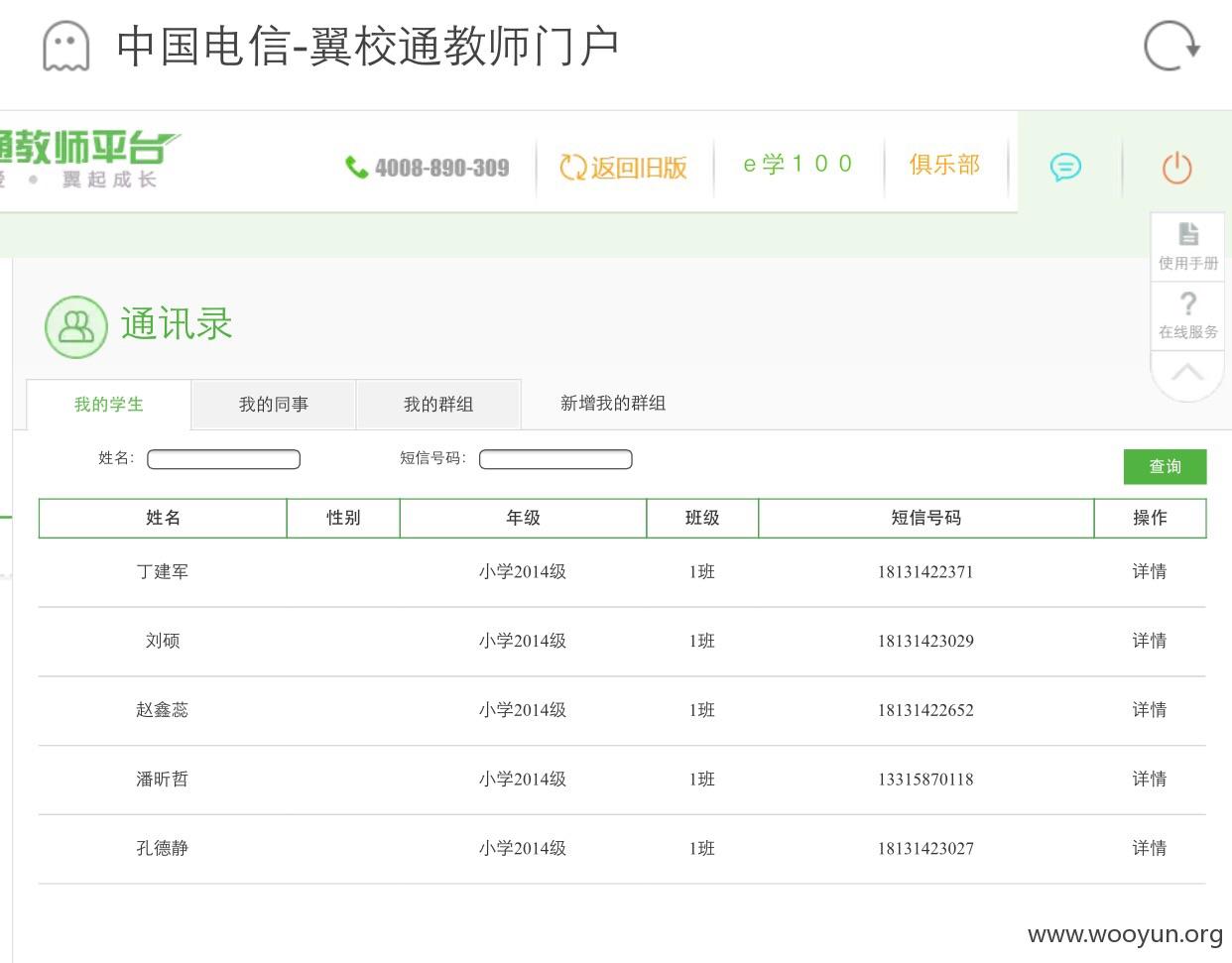The image size is (1232, 963).
Task: Focus the 短信号码 search field
Action: [555, 459]
